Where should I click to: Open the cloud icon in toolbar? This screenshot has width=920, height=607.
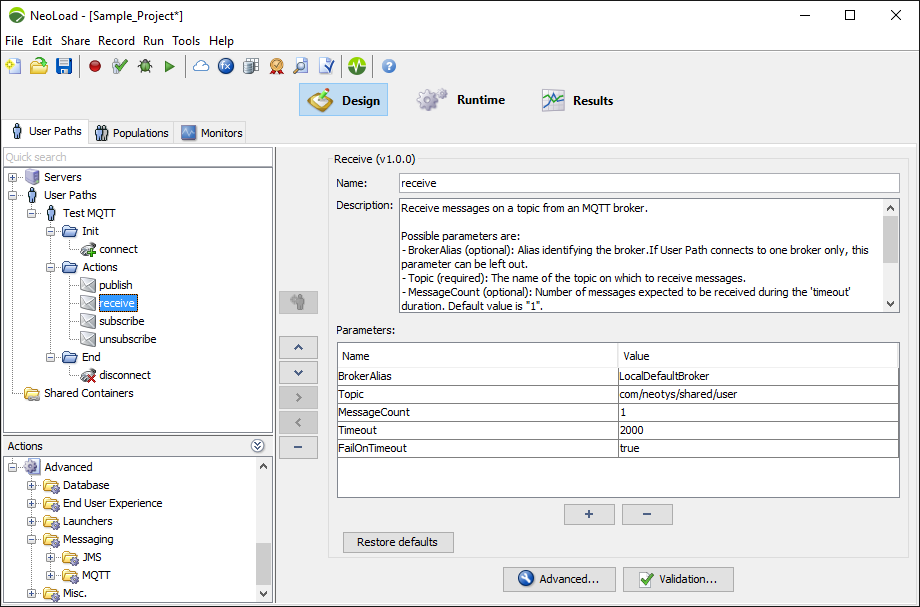click(x=201, y=66)
